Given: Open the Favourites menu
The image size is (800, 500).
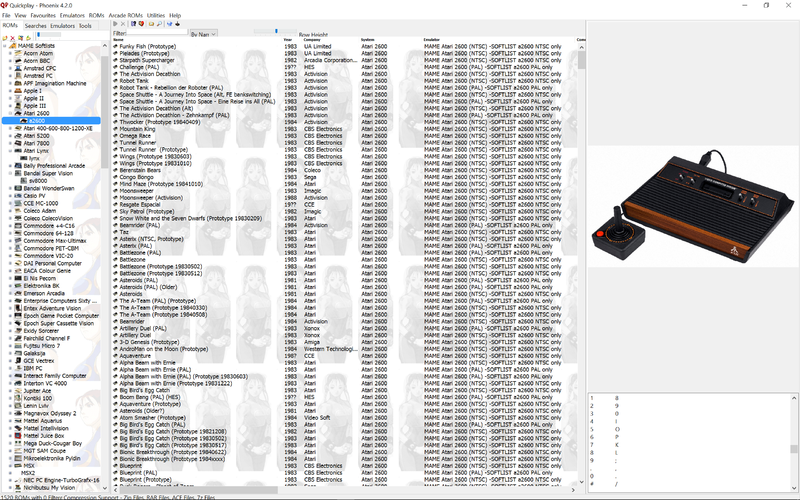Looking at the screenshot, I should [x=43, y=15].
